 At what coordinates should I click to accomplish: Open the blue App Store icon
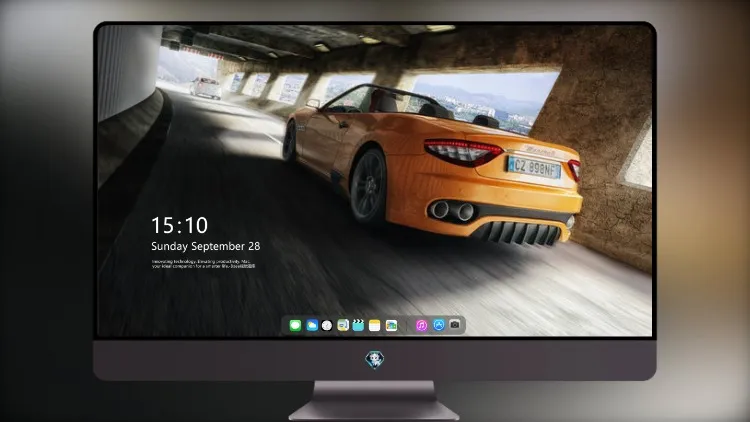[x=439, y=325]
